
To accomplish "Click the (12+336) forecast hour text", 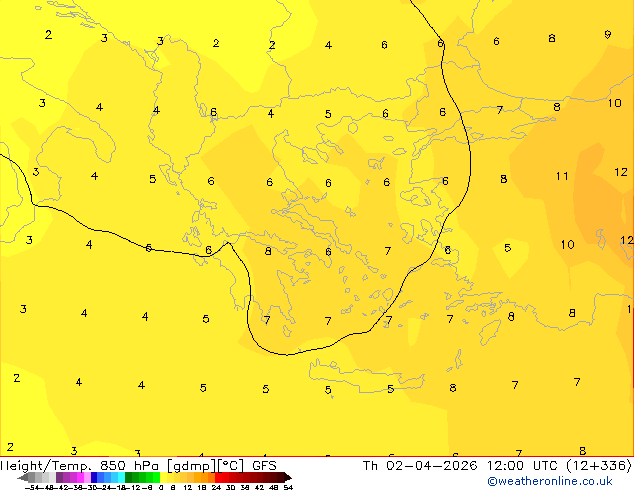I will tap(599, 466).
